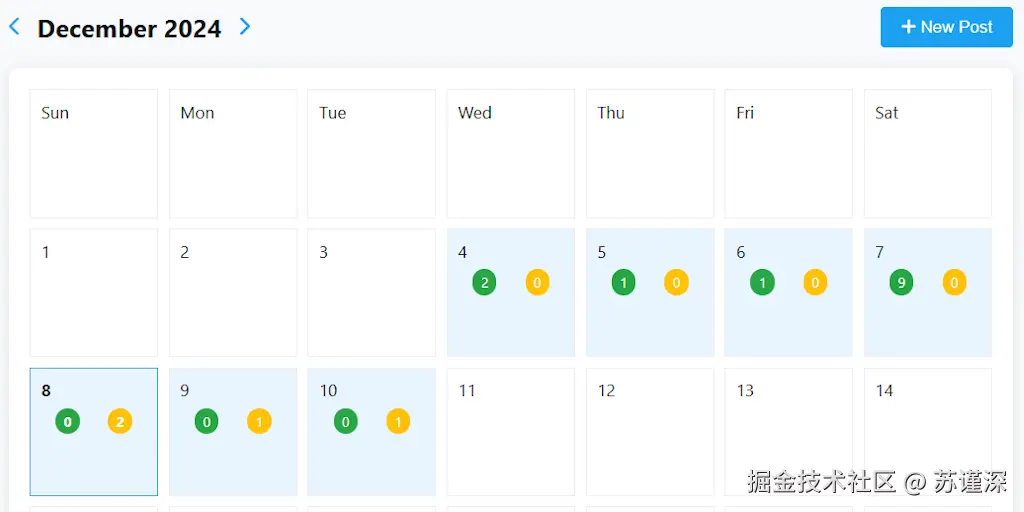The image size is (1024, 512).
Task: Click yellow badge on December 7
Action: click(x=954, y=283)
